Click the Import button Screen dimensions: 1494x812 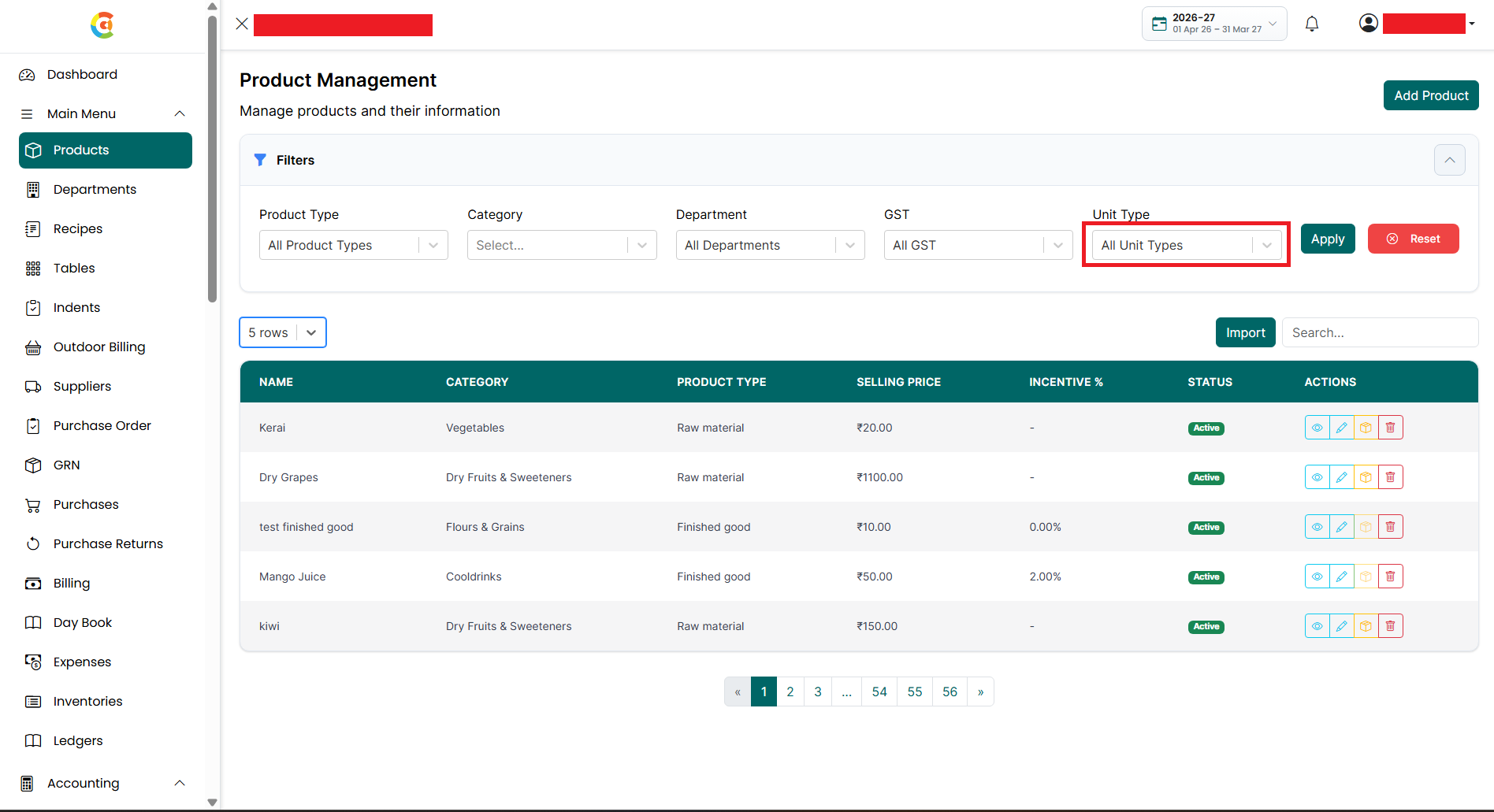coord(1245,332)
